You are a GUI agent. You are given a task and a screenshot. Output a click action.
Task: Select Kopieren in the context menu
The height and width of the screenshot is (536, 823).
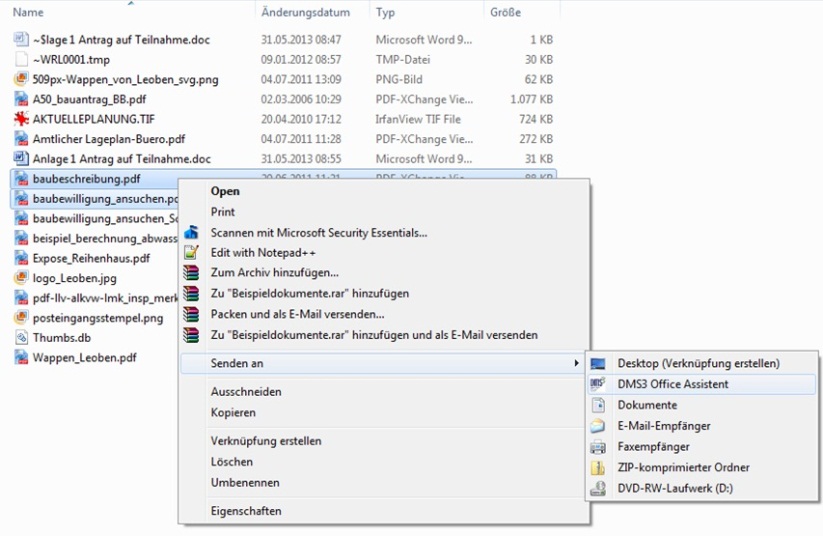coord(233,412)
